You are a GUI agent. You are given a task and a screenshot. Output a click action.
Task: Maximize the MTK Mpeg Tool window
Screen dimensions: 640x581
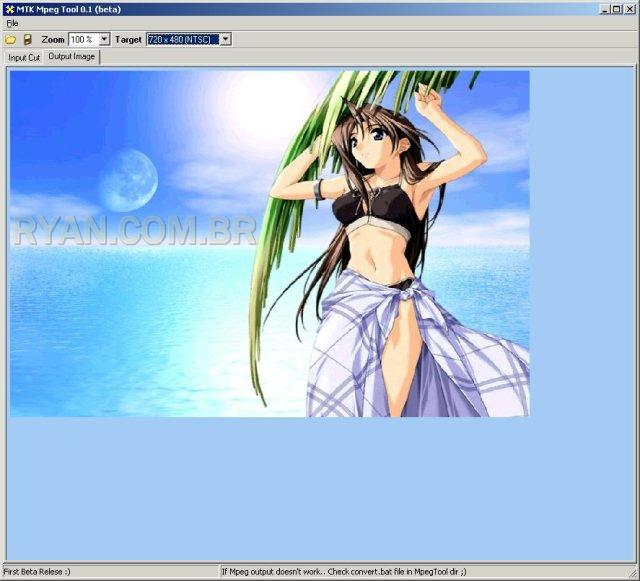click(617, 8)
